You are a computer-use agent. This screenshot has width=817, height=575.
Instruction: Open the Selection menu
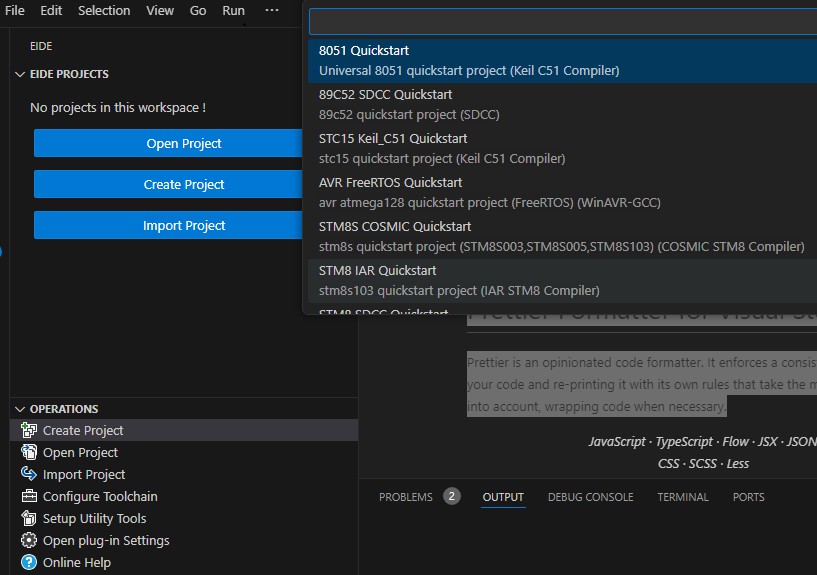(104, 10)
